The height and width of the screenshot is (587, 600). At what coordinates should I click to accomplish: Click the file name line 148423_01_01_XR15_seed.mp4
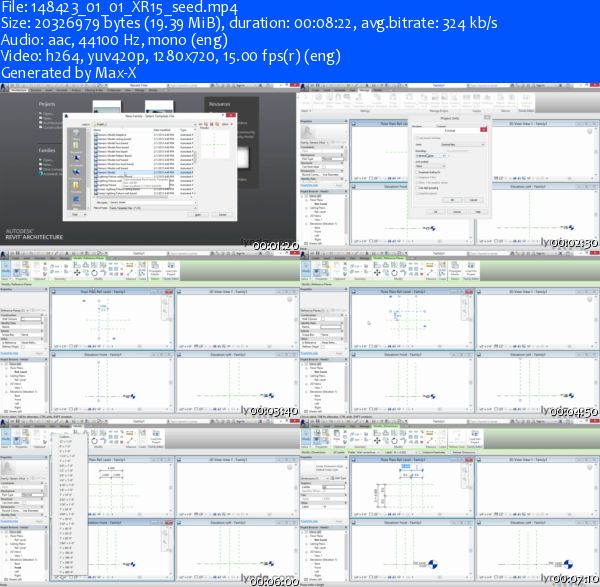pyautogui.click(x=119, y=7)
